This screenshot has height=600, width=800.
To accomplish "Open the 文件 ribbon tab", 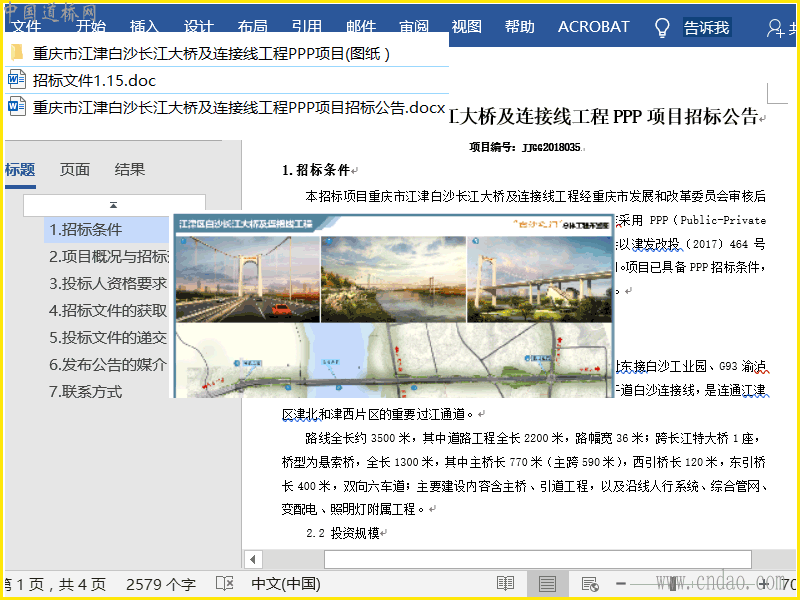I will coord(27,27).
